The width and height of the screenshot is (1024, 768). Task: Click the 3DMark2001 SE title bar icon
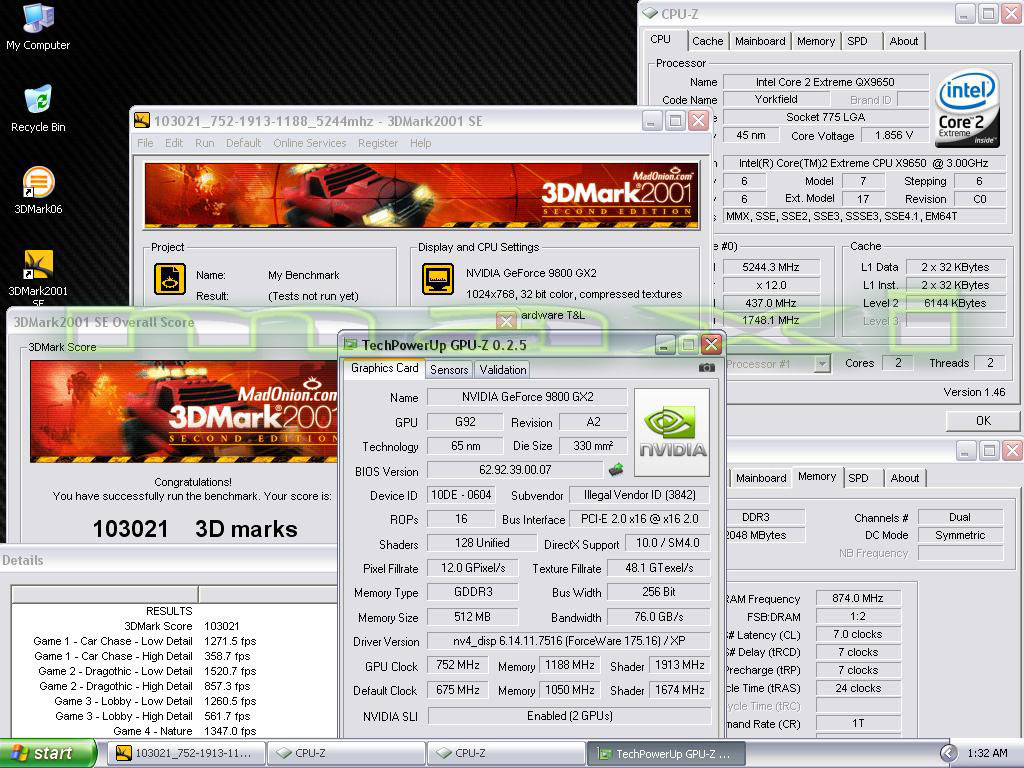coord(142,121)
